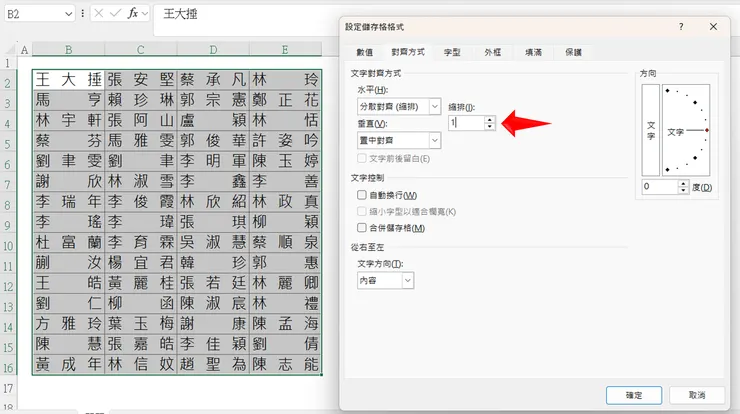Open the Name Box dropdown arrow

[68, 14]
